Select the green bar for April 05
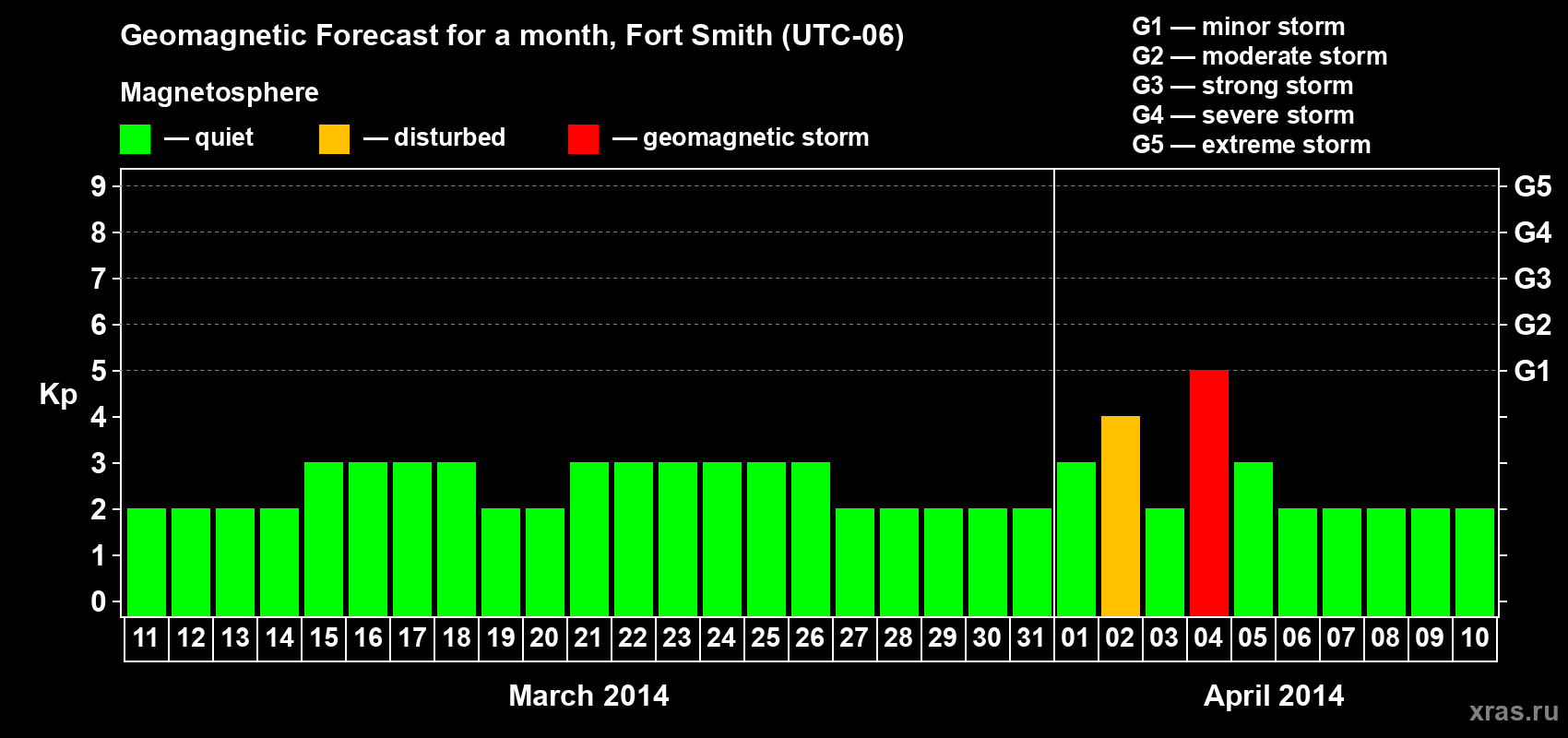Viewport: 1568px width, 738px height. tap(1253, 539)
